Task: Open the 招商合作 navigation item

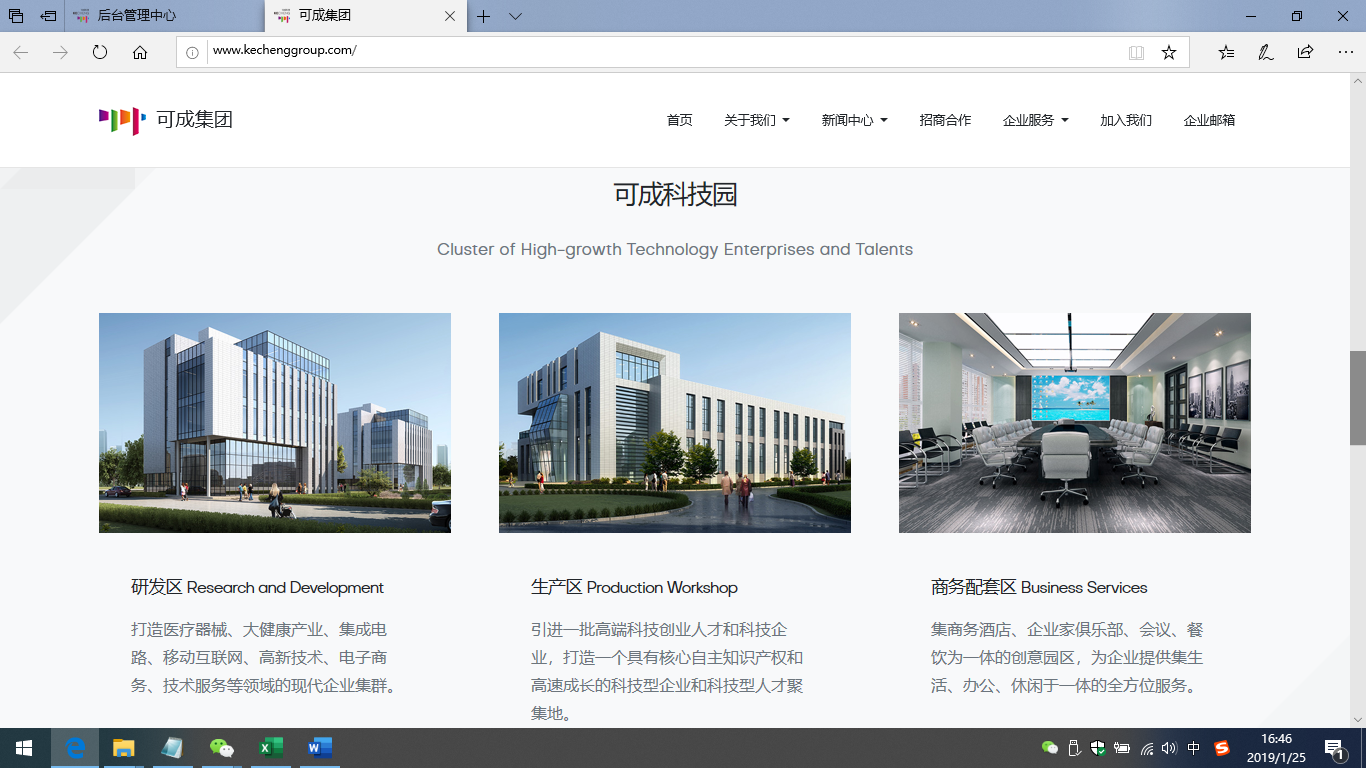Action: pyautogui.click(x=945, y=120)
